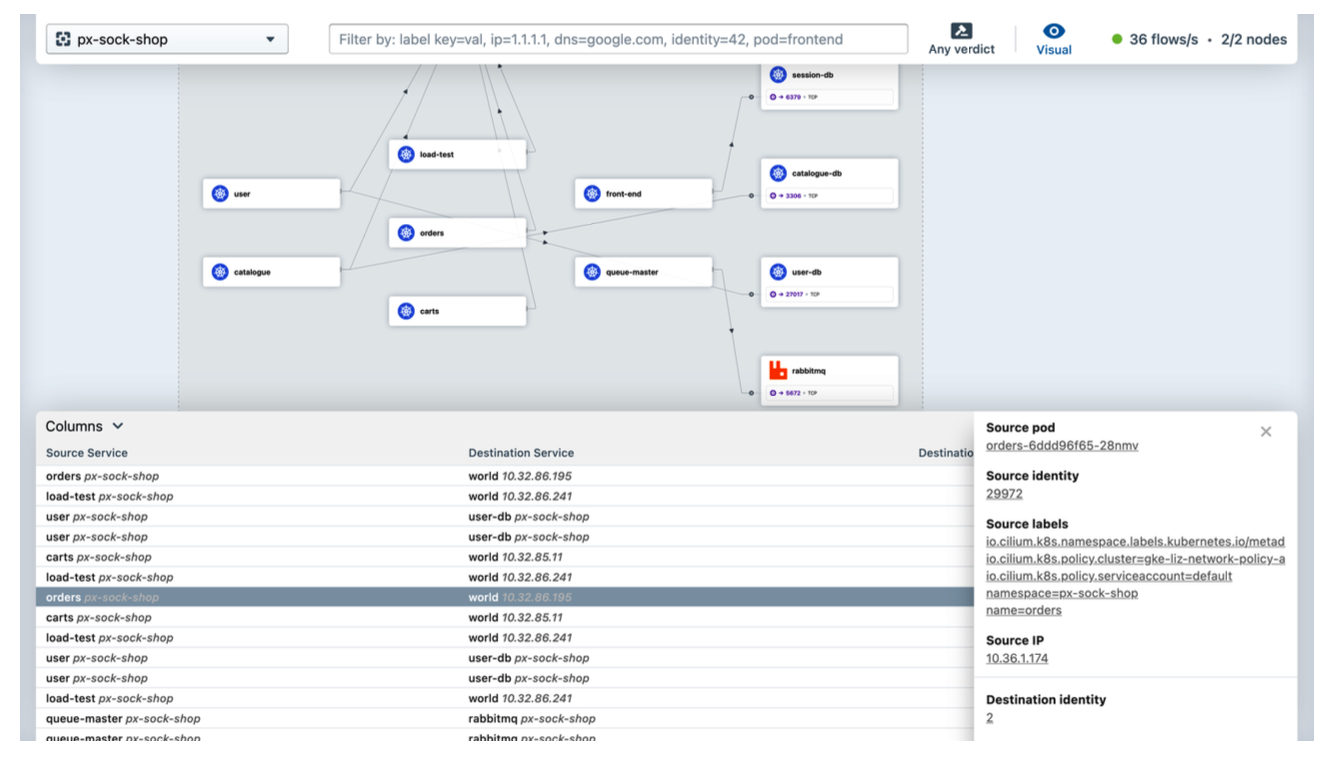Click the policy.serviceaccount=default label

(x=1109, y=577)
